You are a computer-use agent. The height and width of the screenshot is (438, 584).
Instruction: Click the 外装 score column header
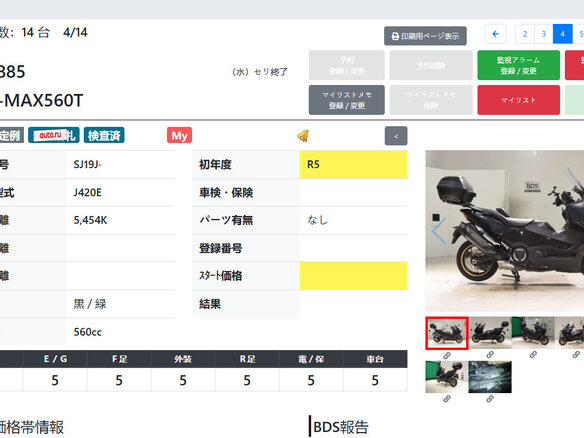click(183, 359)
